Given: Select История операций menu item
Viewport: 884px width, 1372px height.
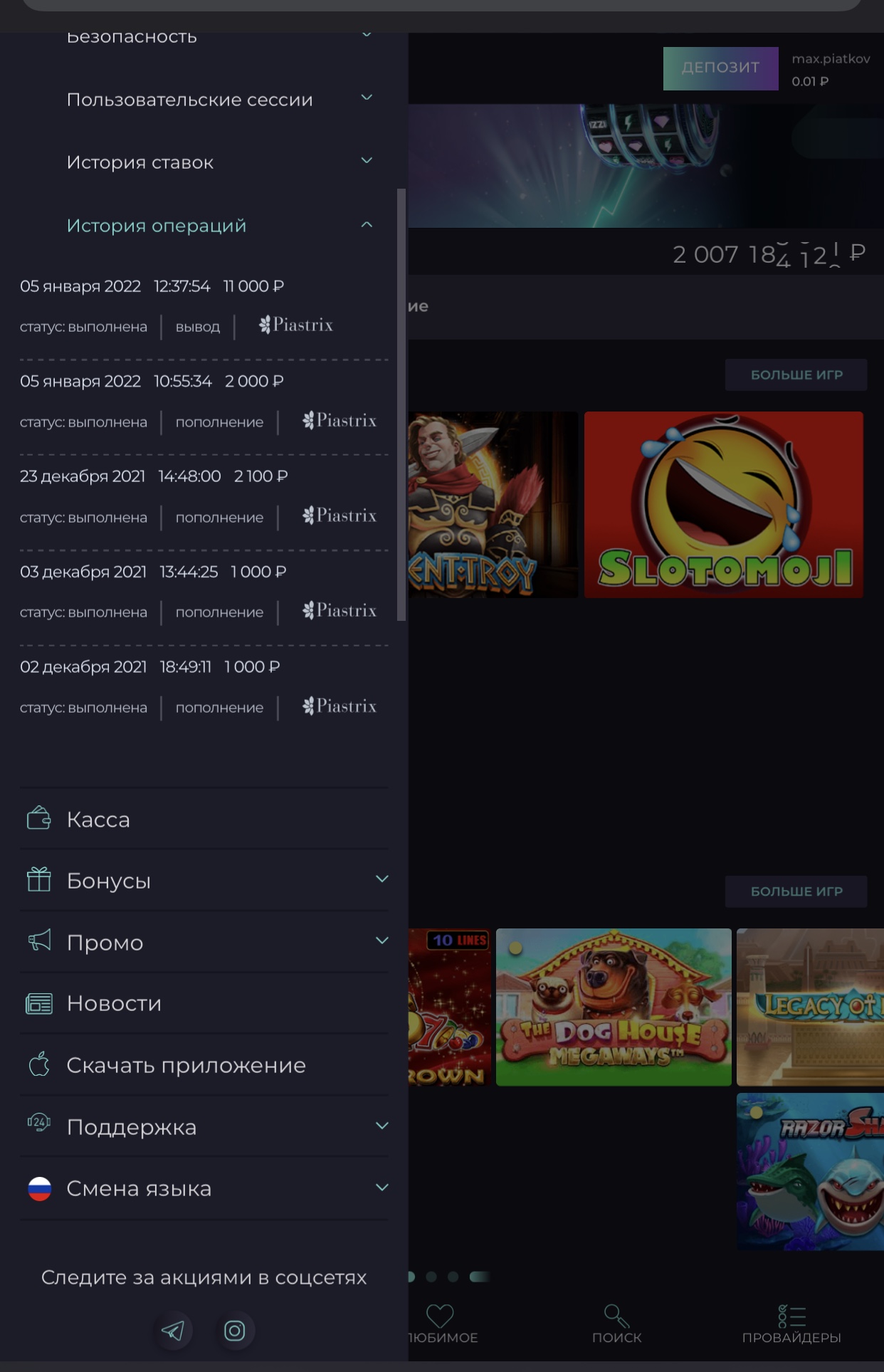Looking at the screenshot, I should [x=157, y=226].
